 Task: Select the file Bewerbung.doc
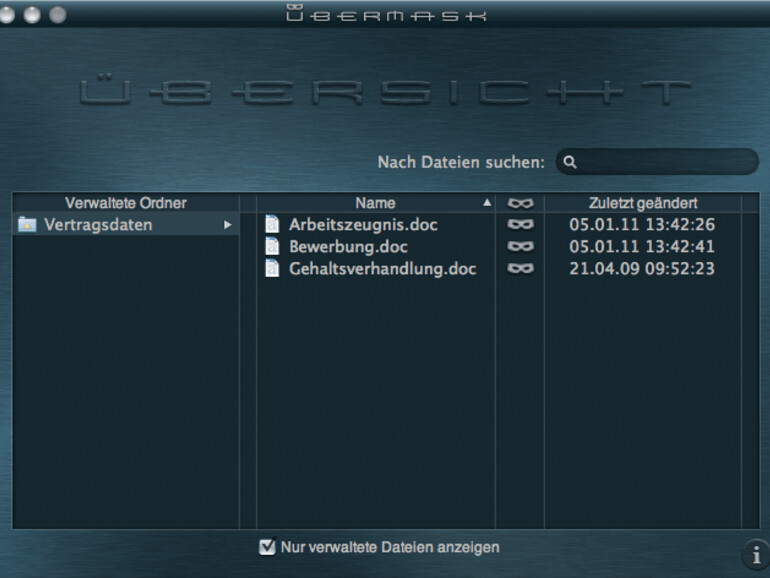click(x=348, y=247)
